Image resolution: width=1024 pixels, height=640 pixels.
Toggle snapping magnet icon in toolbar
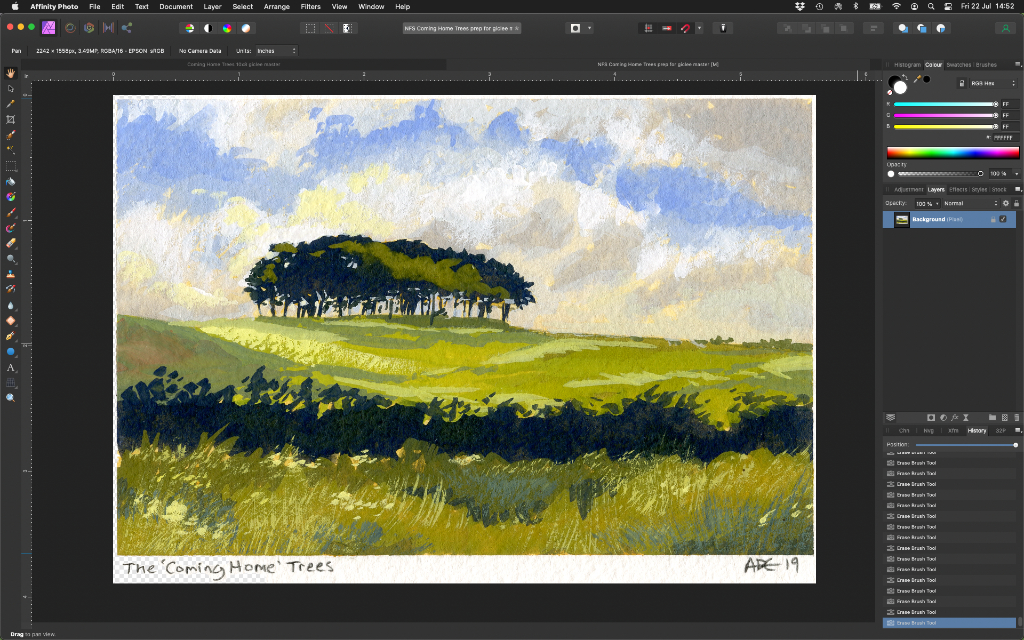pyautogui.click(x=685, y=28)
